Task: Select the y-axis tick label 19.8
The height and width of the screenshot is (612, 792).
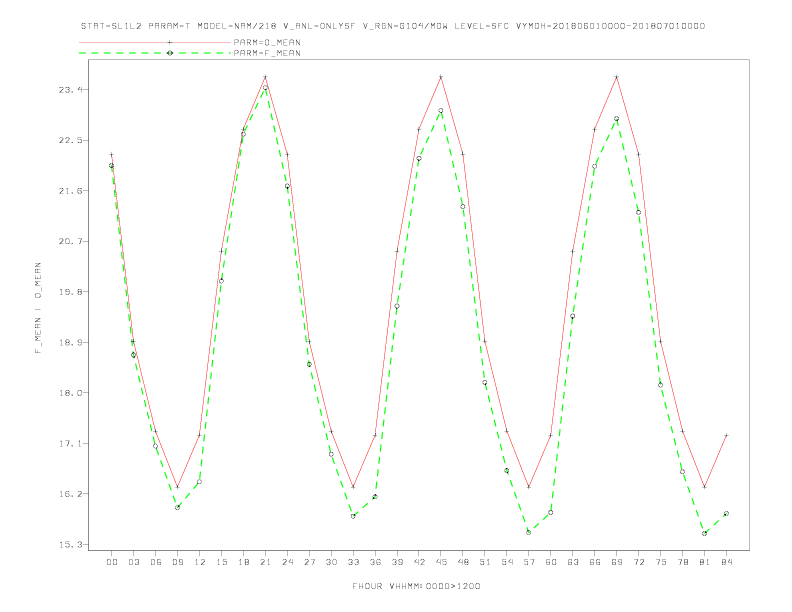Action: pyautogui.click(x=70, y=292)
